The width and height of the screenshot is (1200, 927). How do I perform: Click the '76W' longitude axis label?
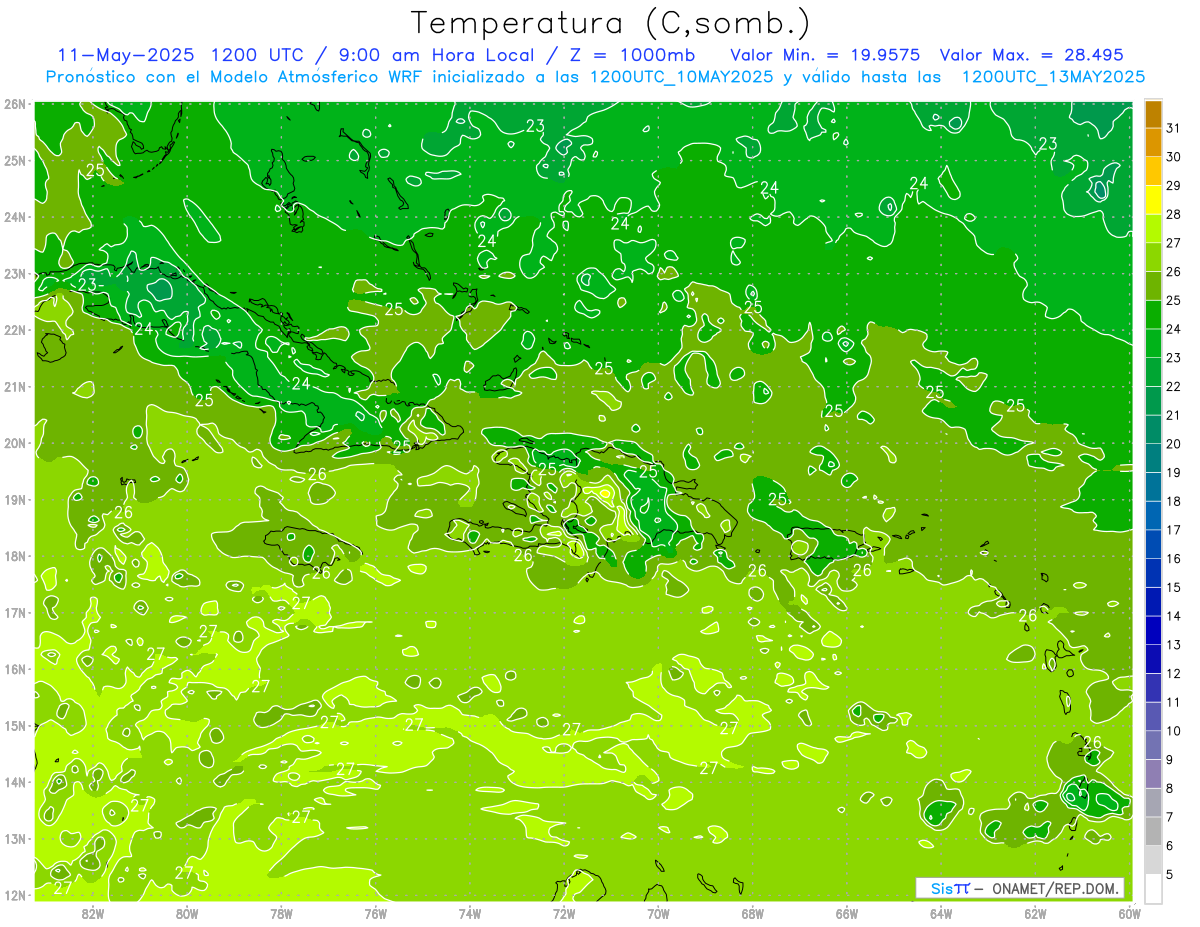(x=375, y=913)
